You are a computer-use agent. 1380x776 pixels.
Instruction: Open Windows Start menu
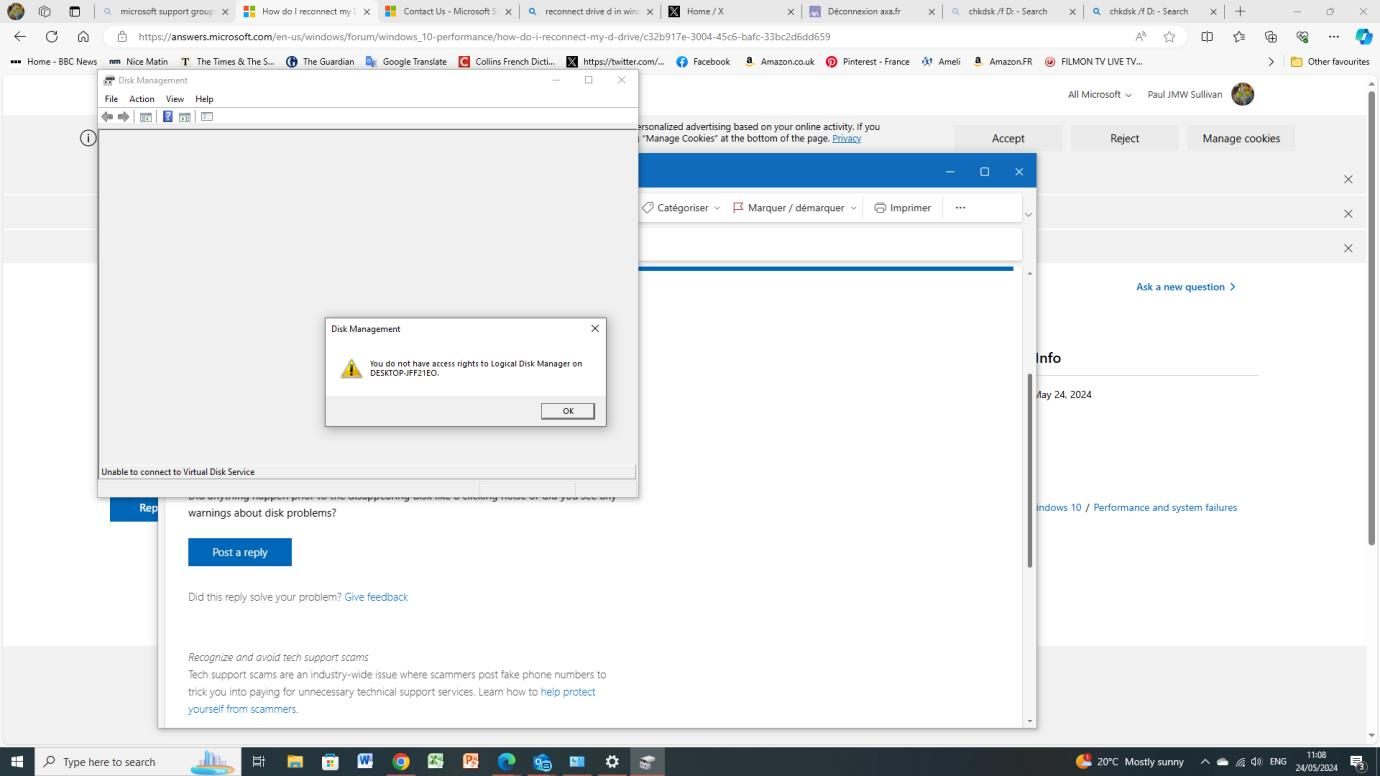point(17,762)
